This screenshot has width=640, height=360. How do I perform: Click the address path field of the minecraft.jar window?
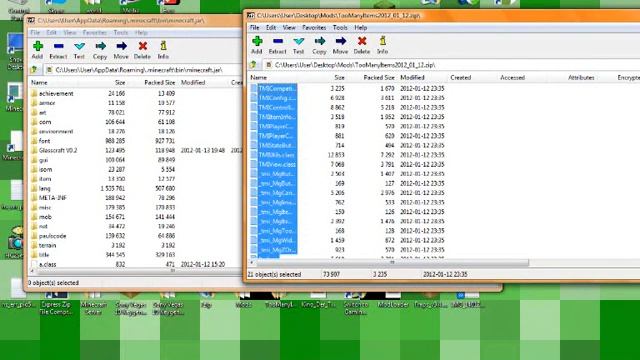pos(143,70)
